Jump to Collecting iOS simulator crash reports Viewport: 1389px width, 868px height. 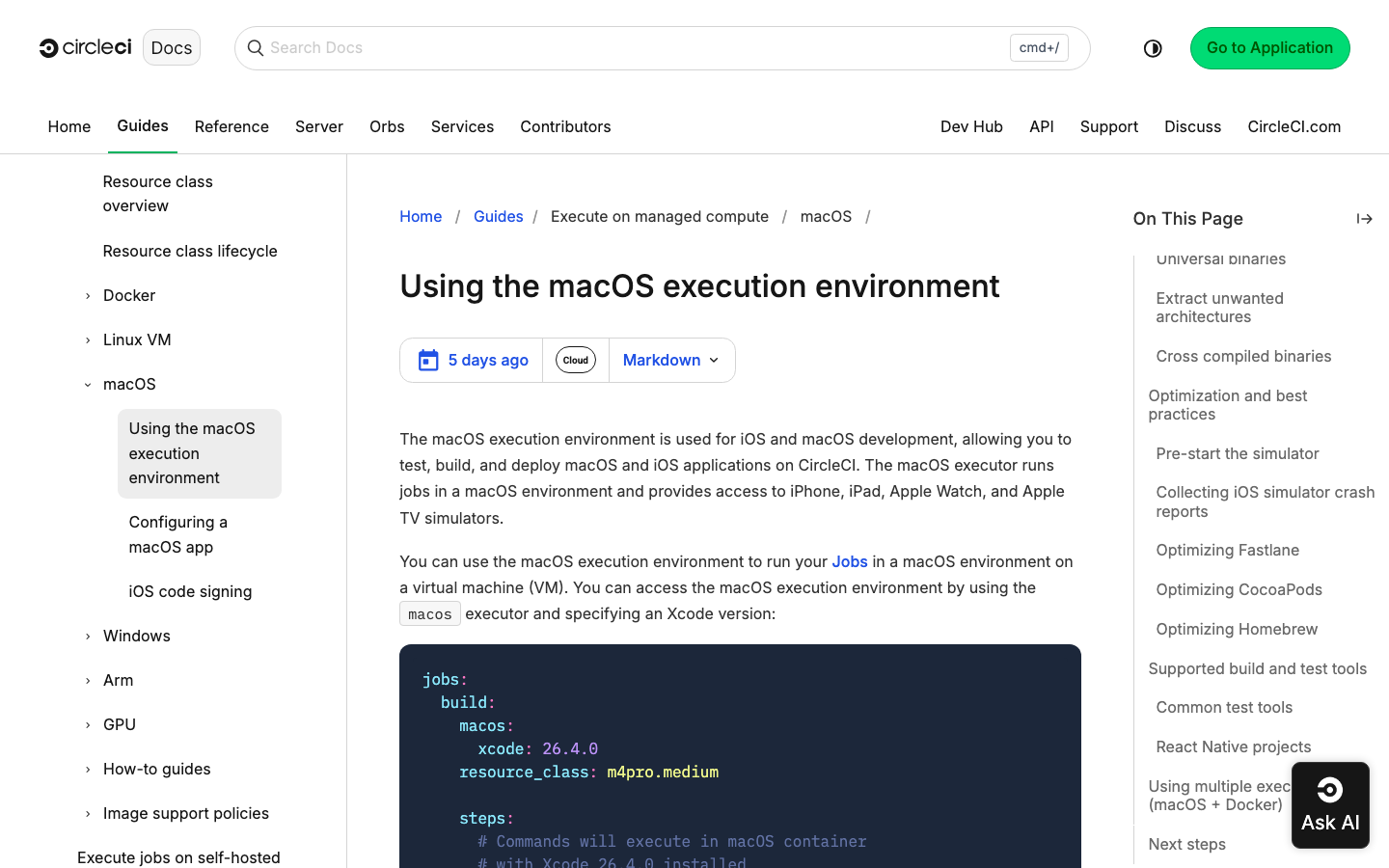tap(1265, 502)
